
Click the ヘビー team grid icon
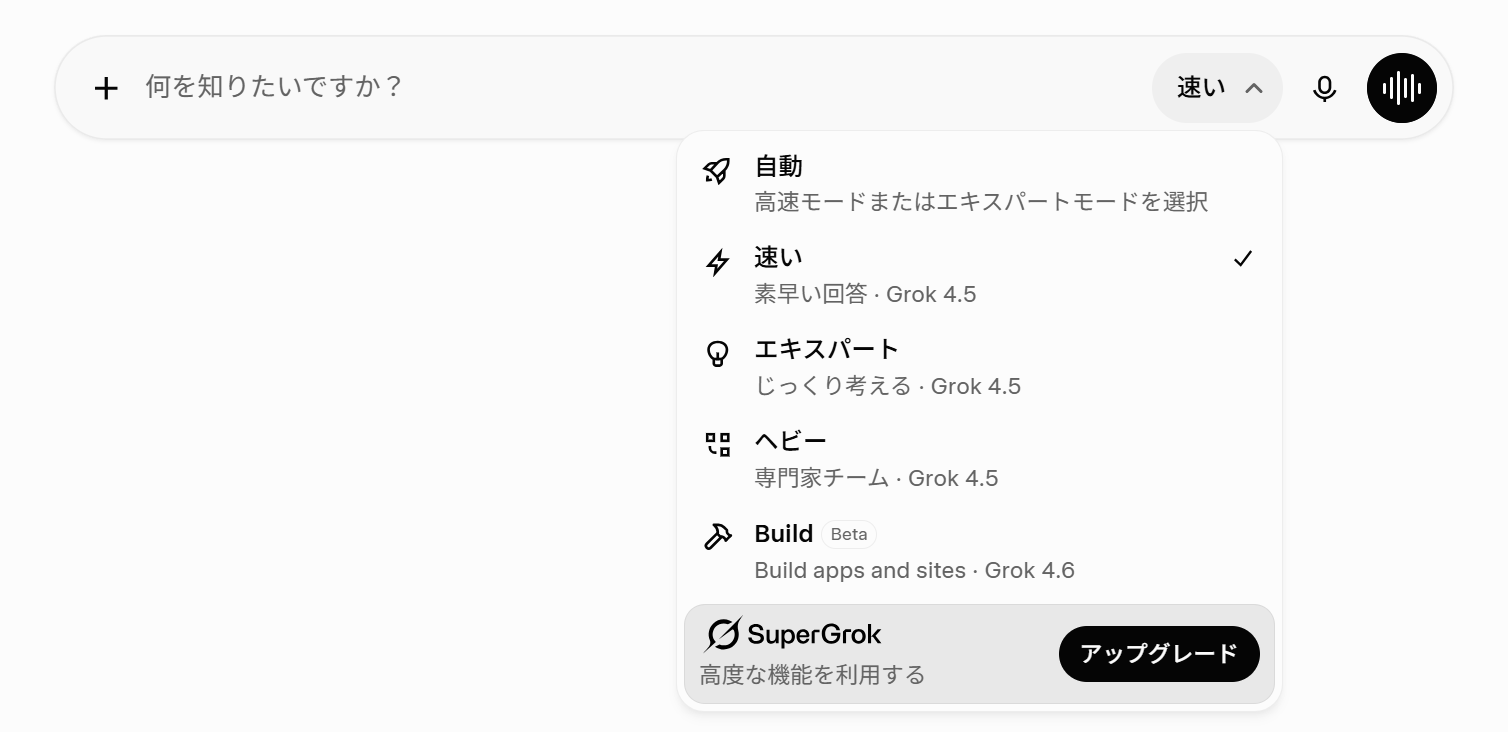pyautogui.click(x=718, y=445)
